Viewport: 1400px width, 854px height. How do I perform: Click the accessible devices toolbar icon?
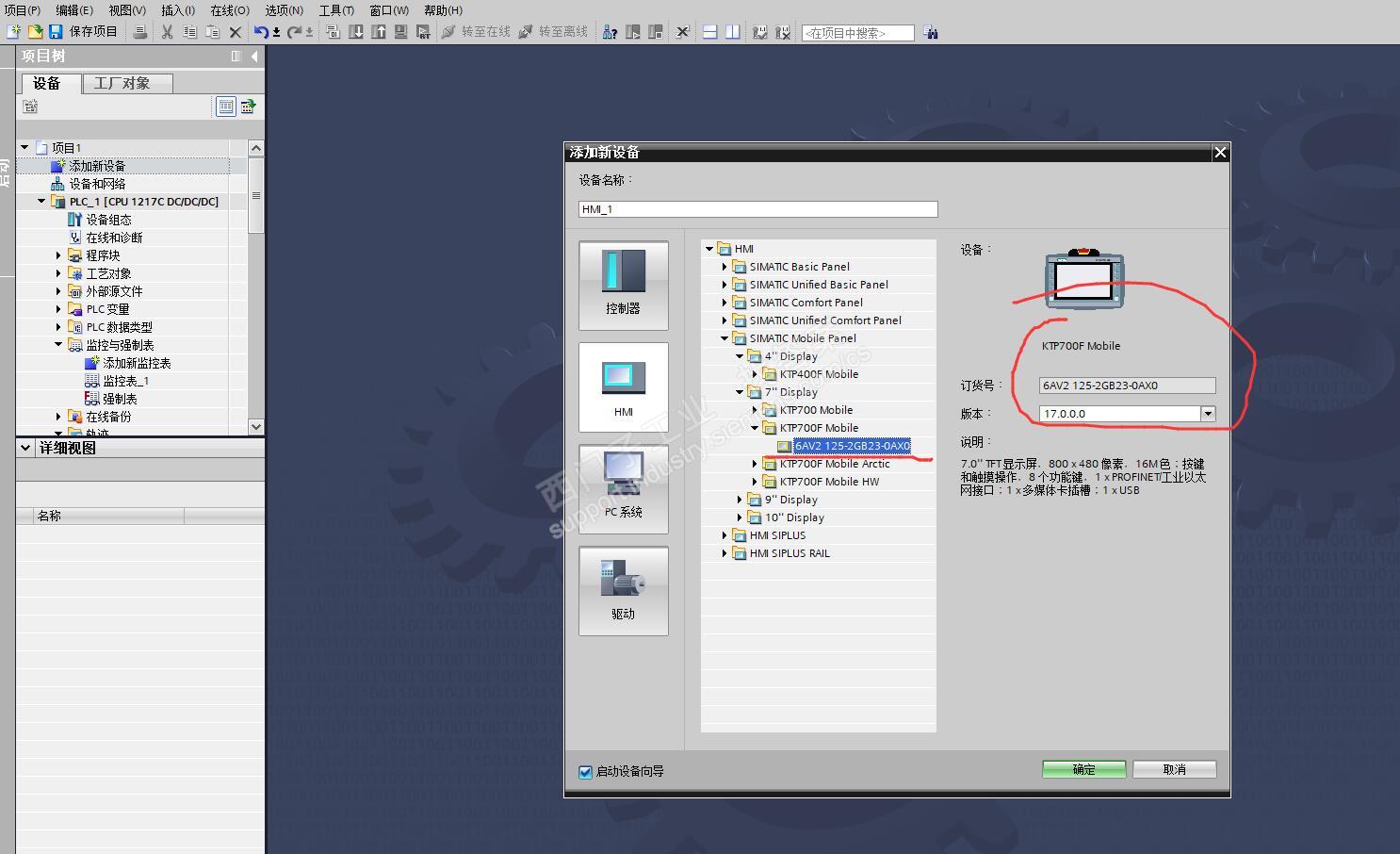pos(610,32)
